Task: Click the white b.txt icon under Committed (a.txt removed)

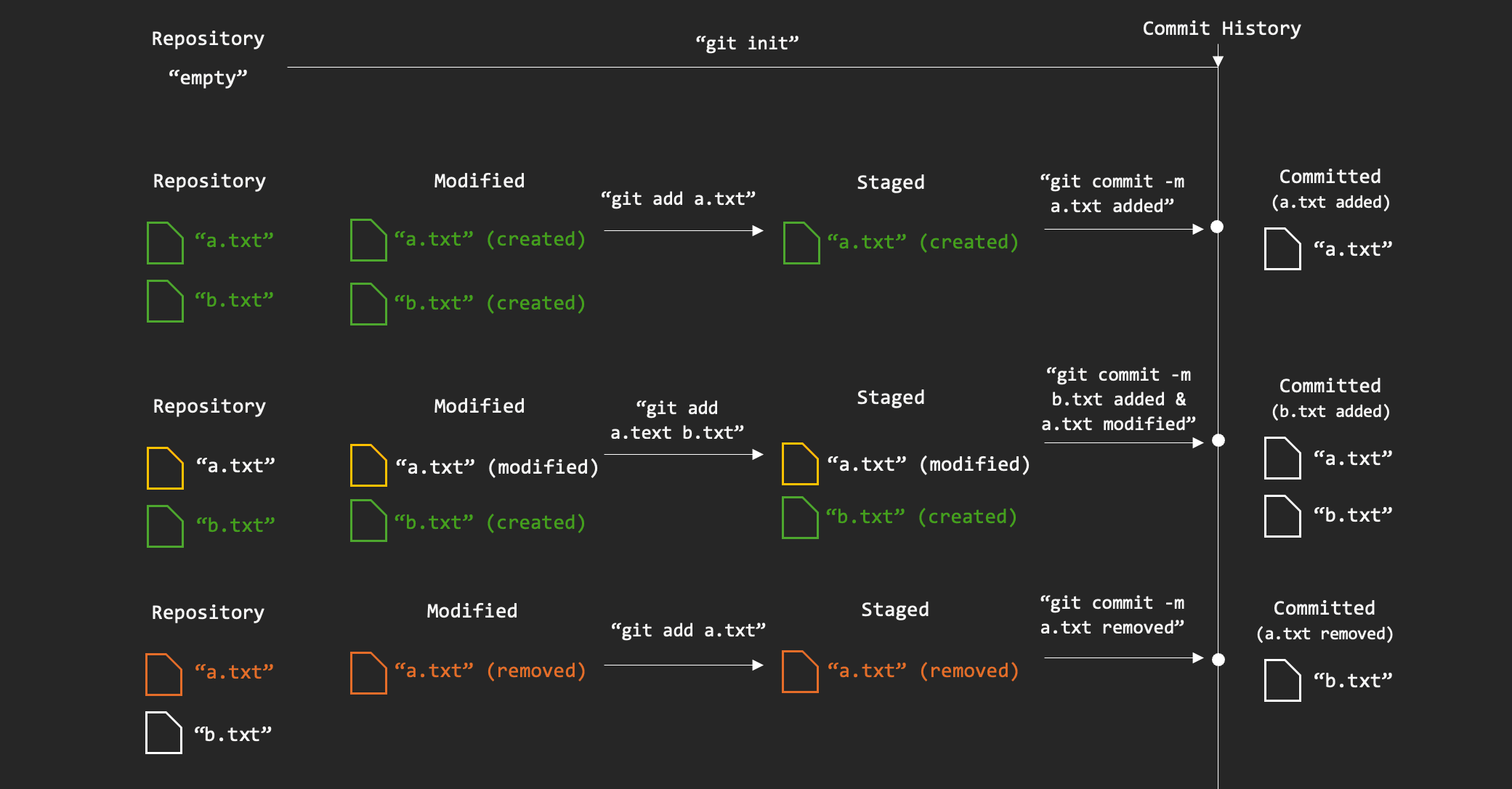Action: (x=1282, y=680)
